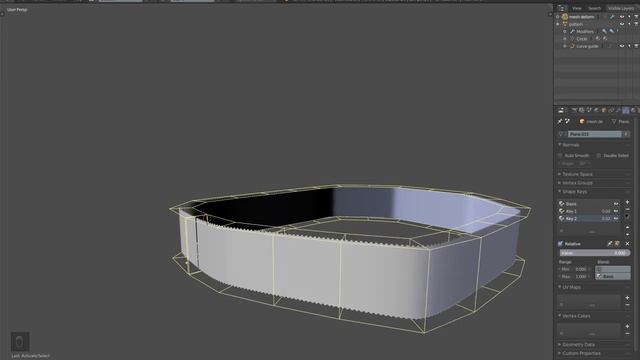Collapse the pattern item in outliner
Image resolution: width=640 pixels, height=360 pixels.
558,24
